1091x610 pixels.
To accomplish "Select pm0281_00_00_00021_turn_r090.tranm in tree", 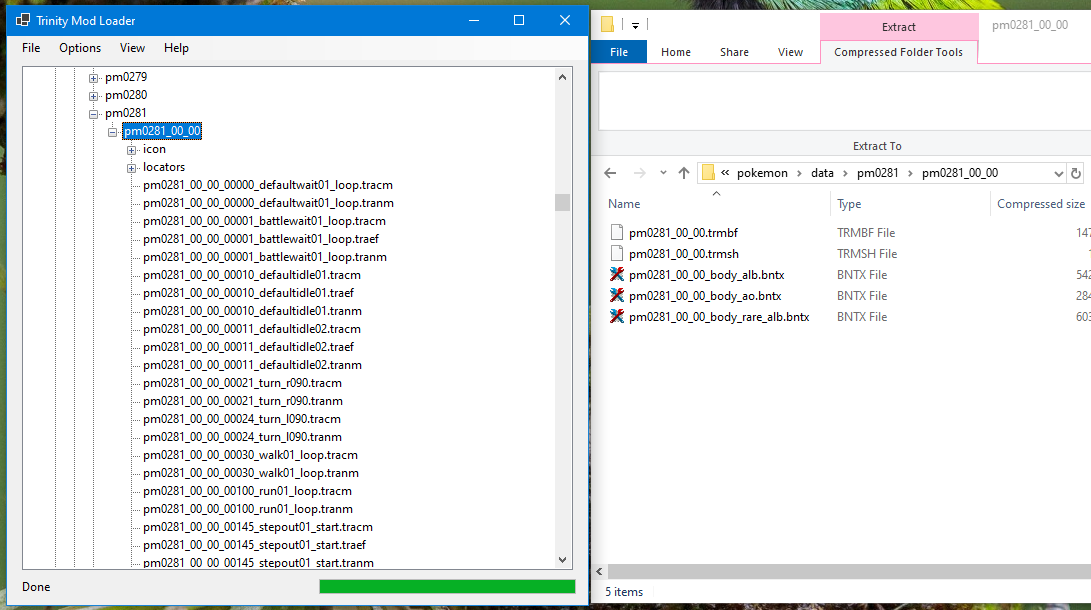I will click(243, 401).
